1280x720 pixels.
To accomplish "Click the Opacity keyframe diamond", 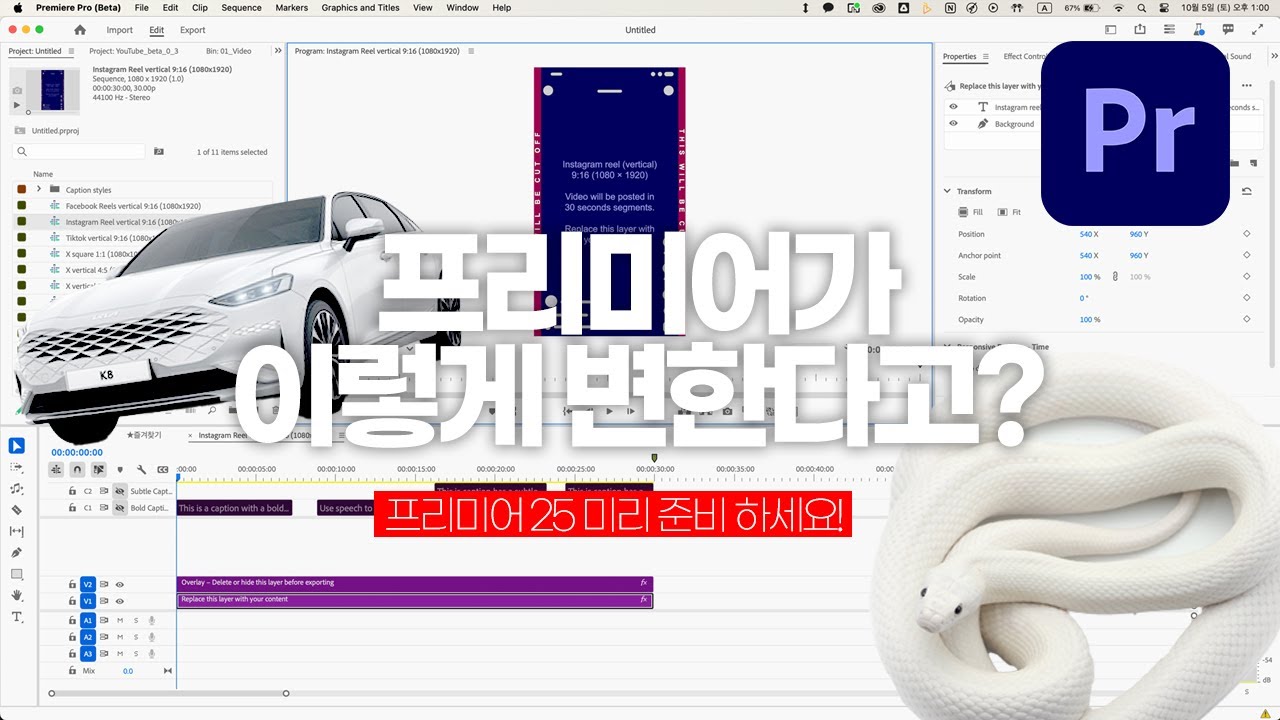I will click(1247, 319).
